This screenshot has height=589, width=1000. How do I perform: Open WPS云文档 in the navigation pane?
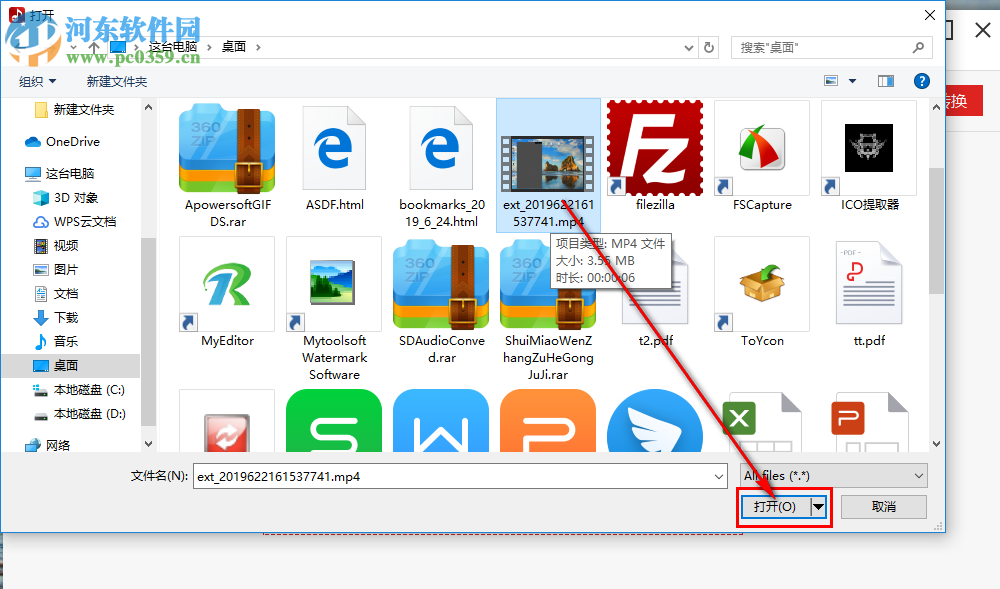84,222
